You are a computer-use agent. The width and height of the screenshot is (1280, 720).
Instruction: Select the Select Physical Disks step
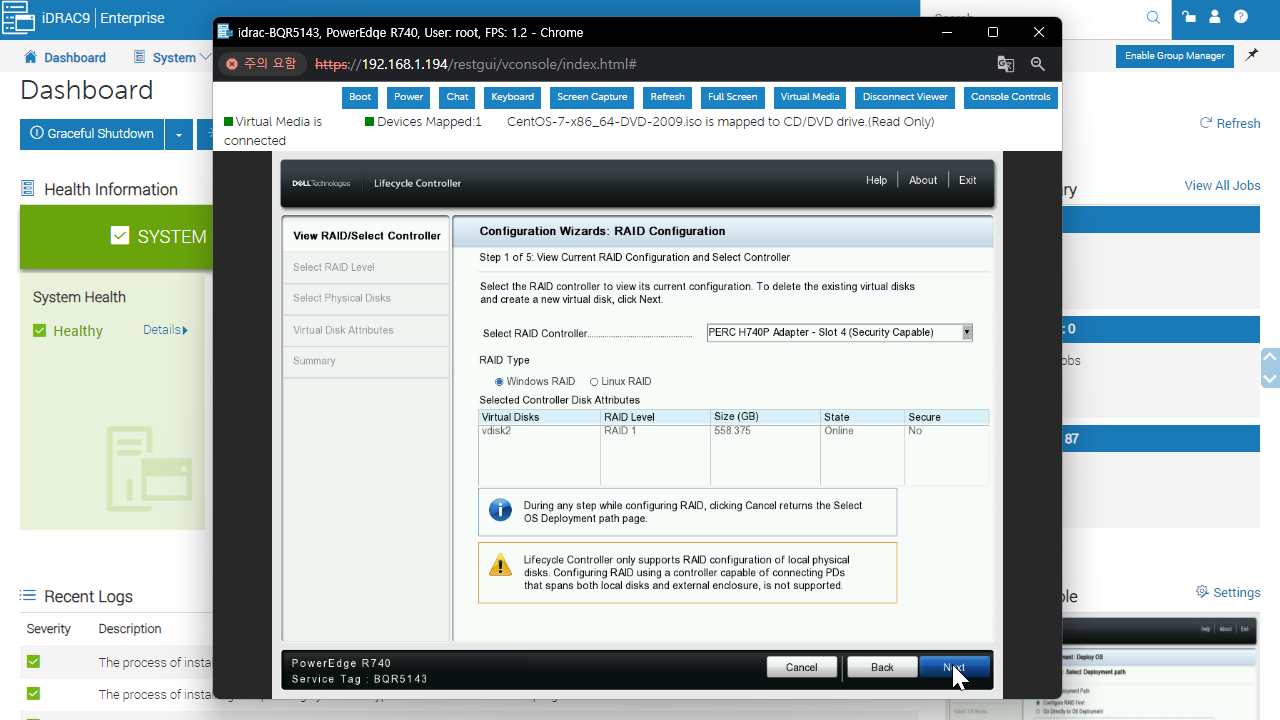tap(366, 298)
